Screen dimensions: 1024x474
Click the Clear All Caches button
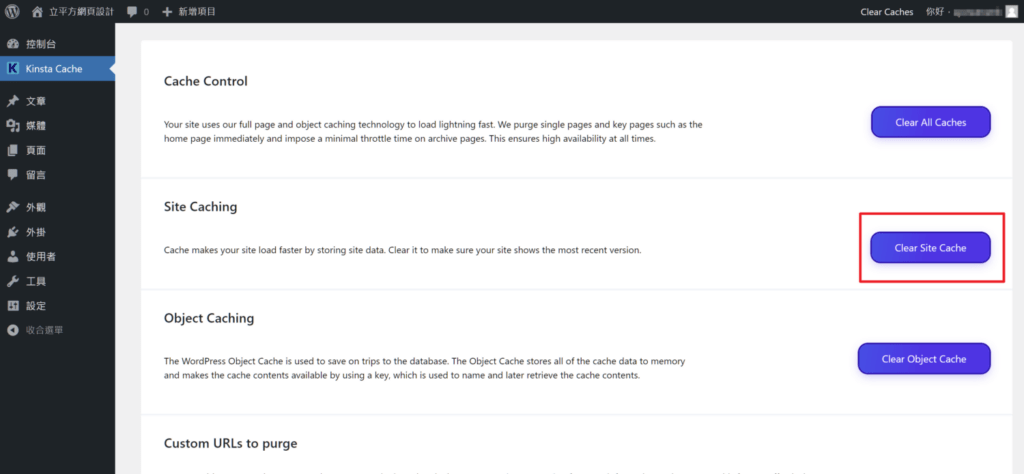[931, 122]
